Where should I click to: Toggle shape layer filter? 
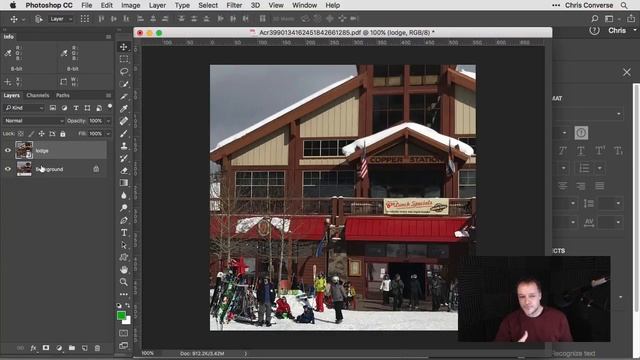tap(87, 108)
